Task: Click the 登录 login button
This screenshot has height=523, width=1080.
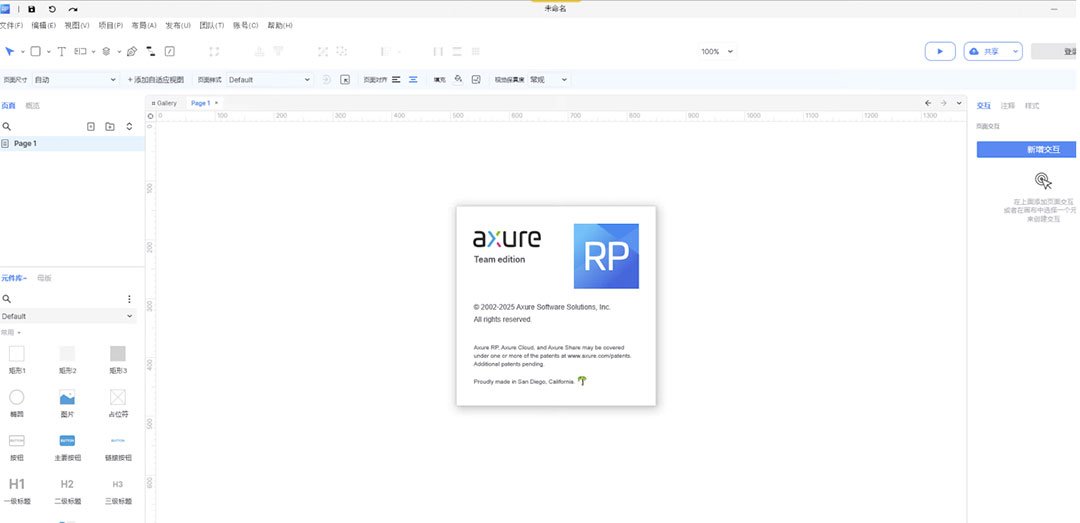Action: tap(1055, 51)
